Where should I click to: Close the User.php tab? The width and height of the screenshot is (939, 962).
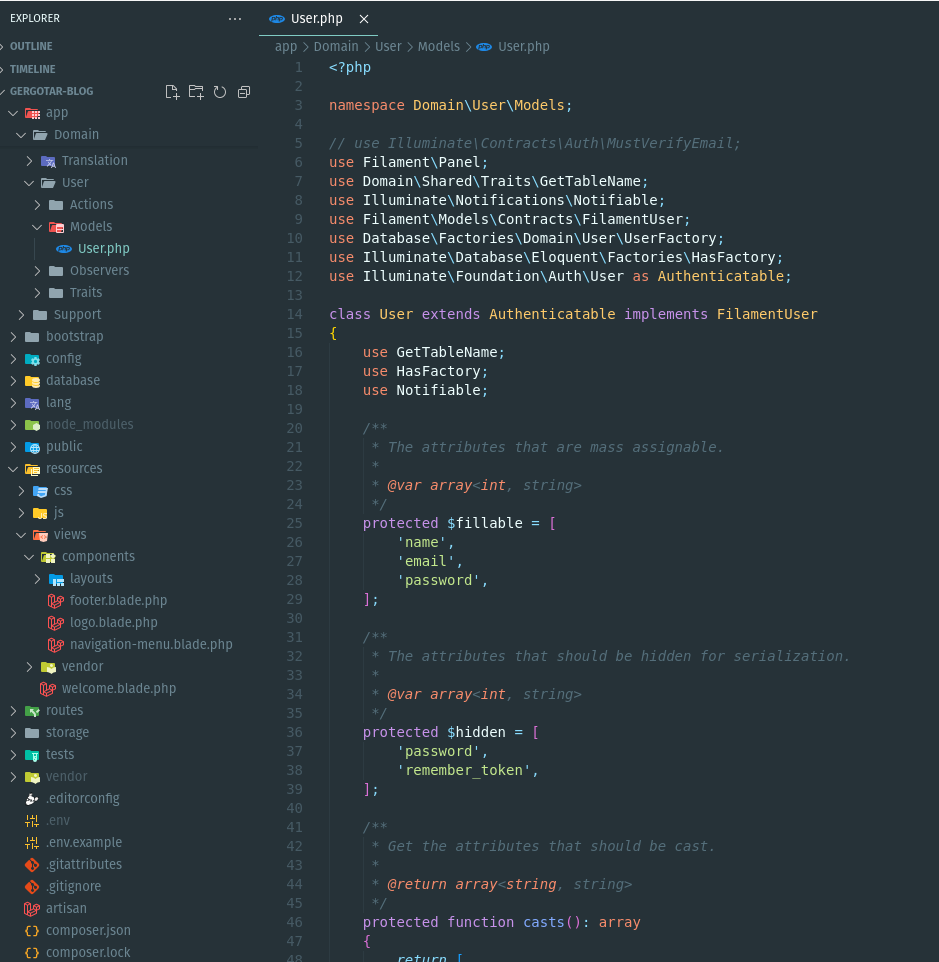(x=363, y=18)
